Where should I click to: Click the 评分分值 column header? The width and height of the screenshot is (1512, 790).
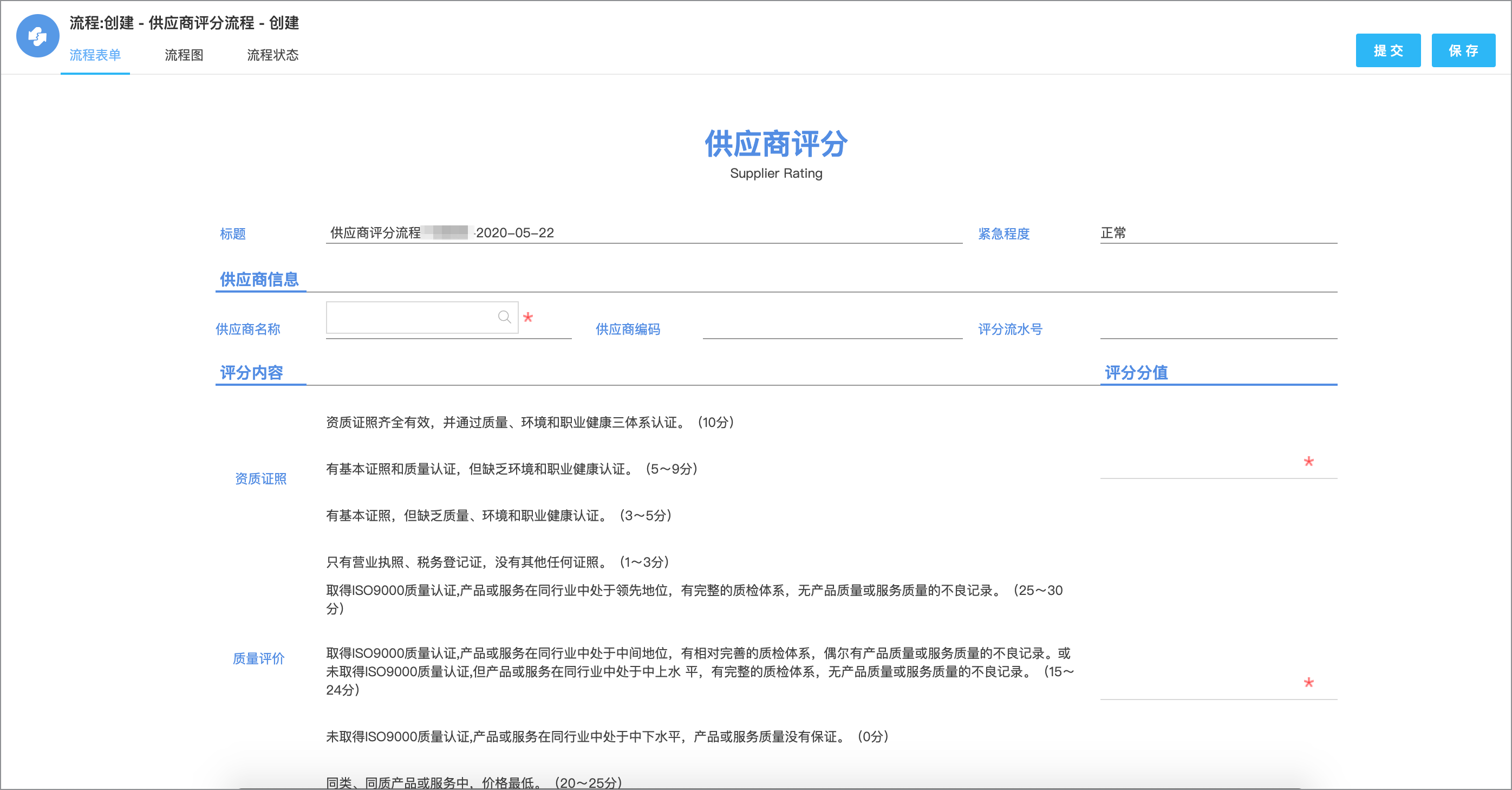coord(1136,373)
